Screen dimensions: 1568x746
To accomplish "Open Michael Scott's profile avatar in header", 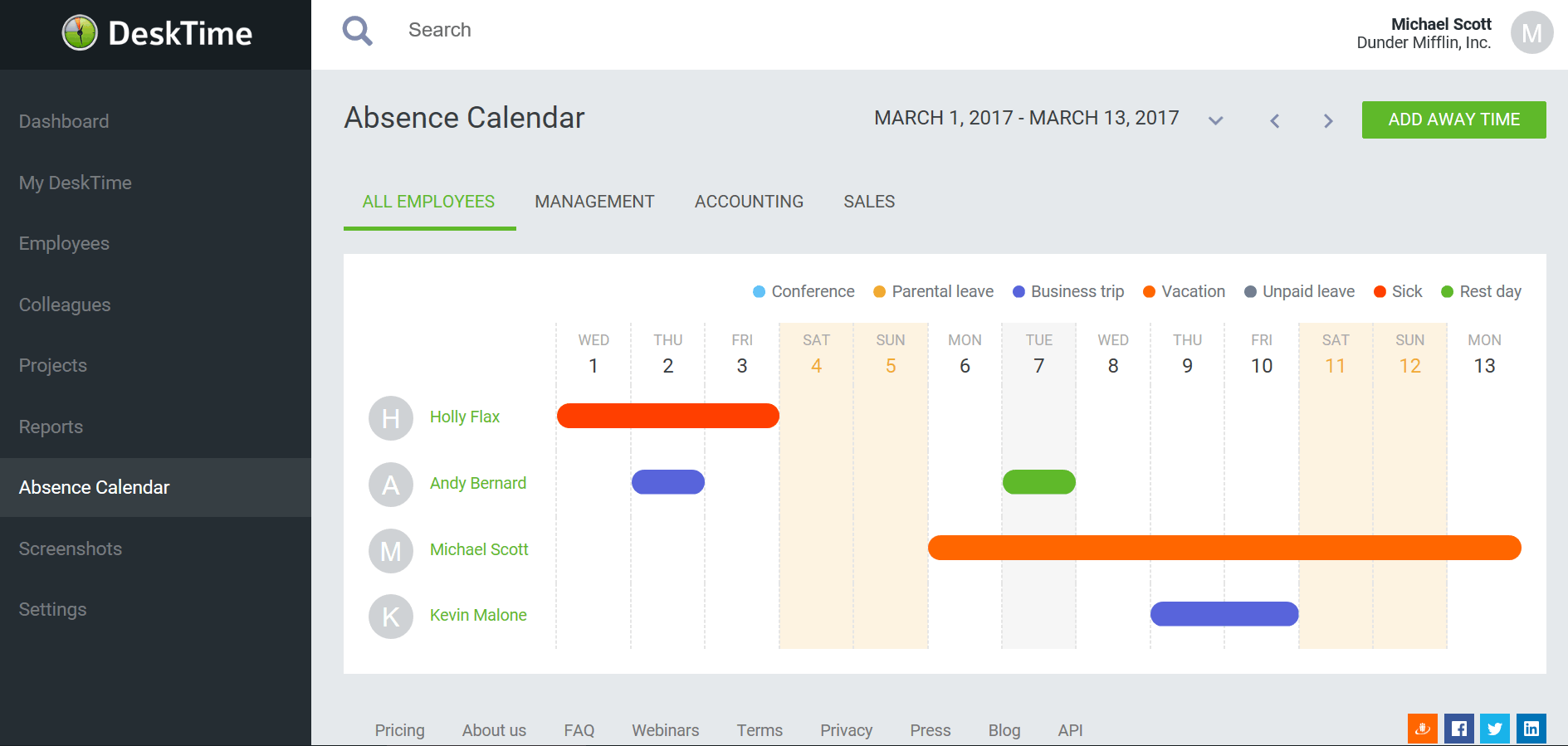I will [1531, 33].
